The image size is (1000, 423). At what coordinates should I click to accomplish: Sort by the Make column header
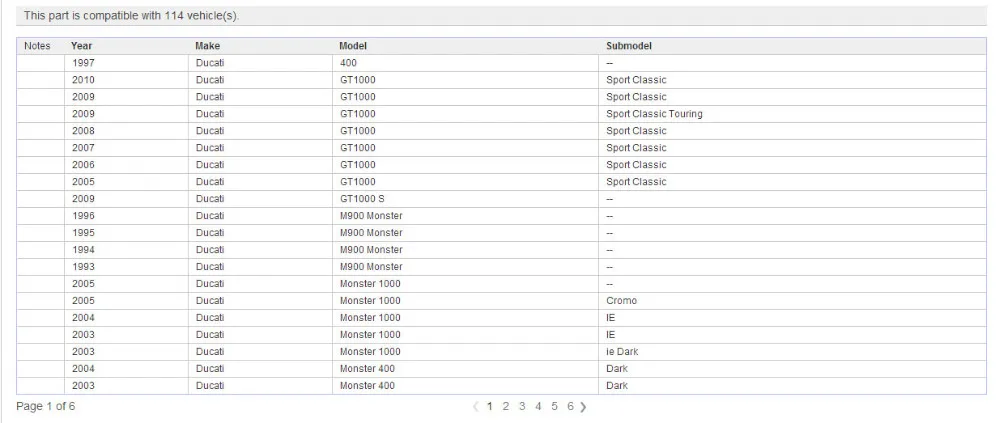pos(207,46)
